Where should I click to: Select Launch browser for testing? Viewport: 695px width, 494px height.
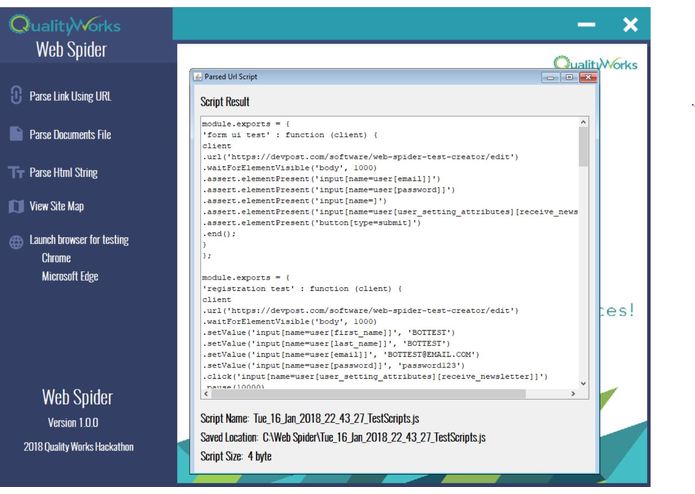coord(79,240)
